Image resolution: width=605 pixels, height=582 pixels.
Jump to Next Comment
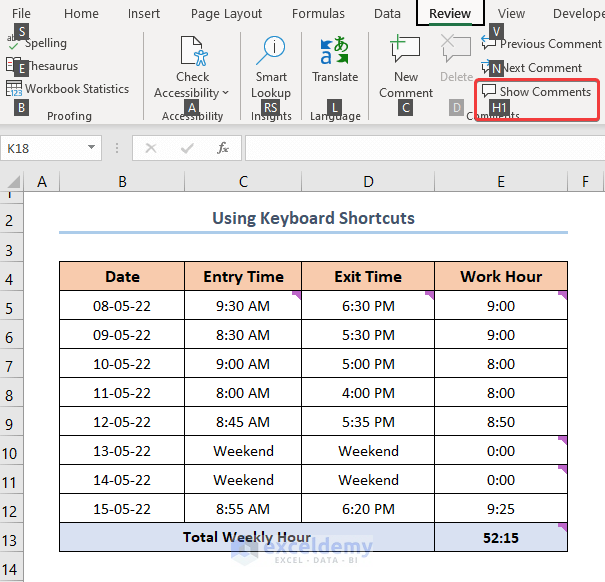(540, 68)
